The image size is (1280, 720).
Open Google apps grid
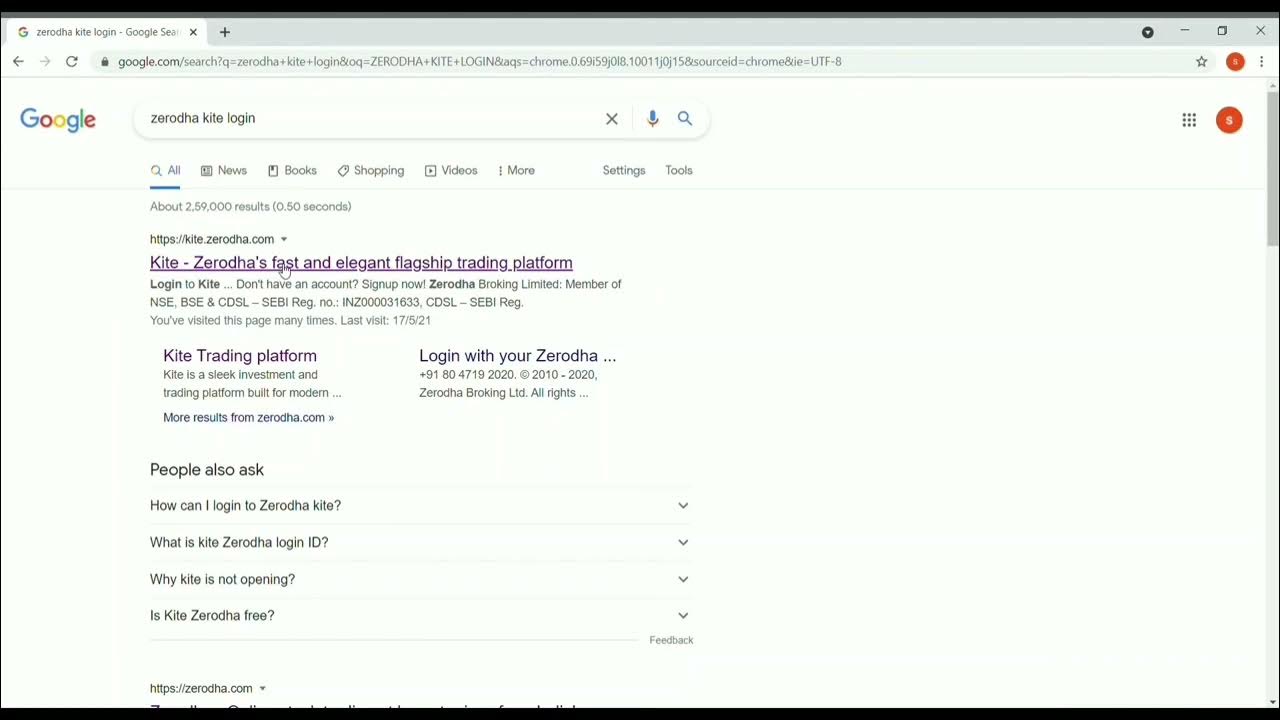[x=1189, y=120]
